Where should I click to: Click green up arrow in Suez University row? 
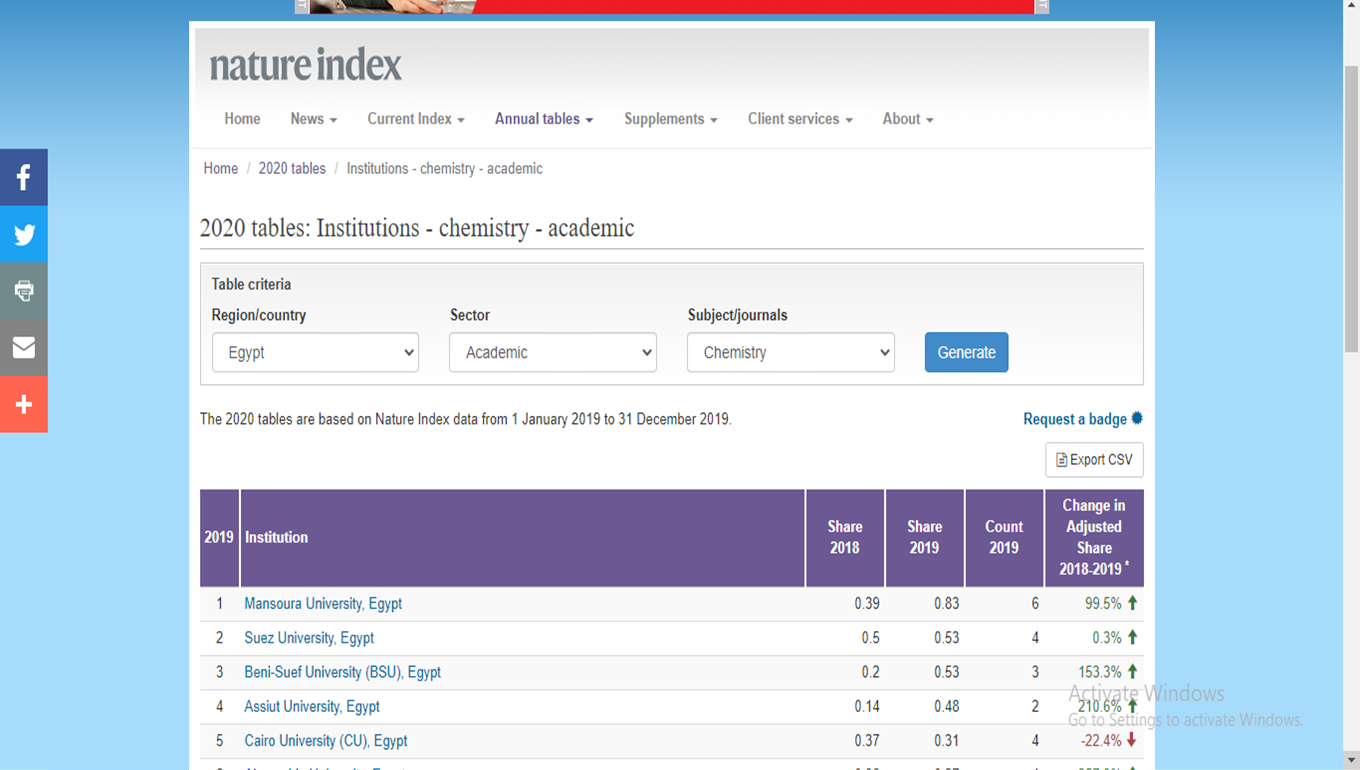pos(1133,637)
